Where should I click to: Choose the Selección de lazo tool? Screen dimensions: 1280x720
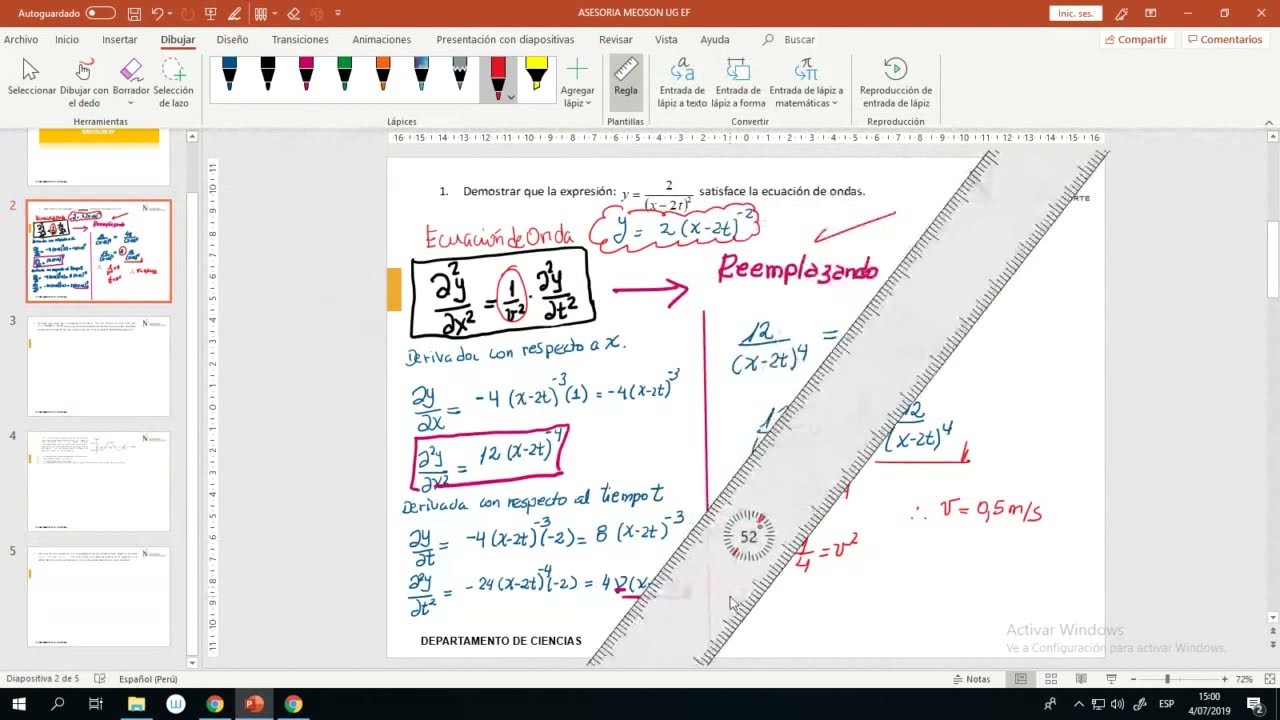pos(173,82)
